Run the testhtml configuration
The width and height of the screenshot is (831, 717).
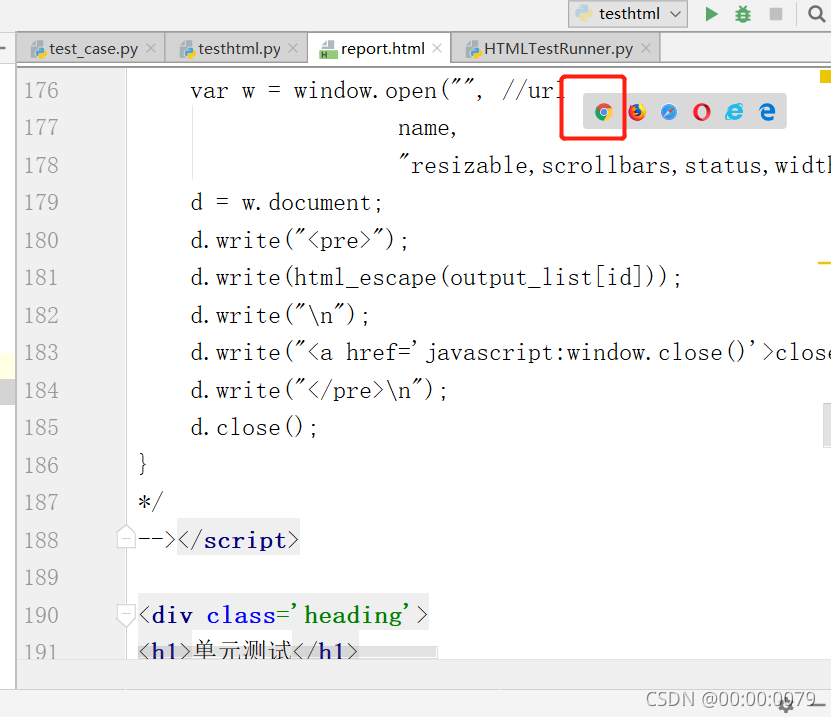711,14
